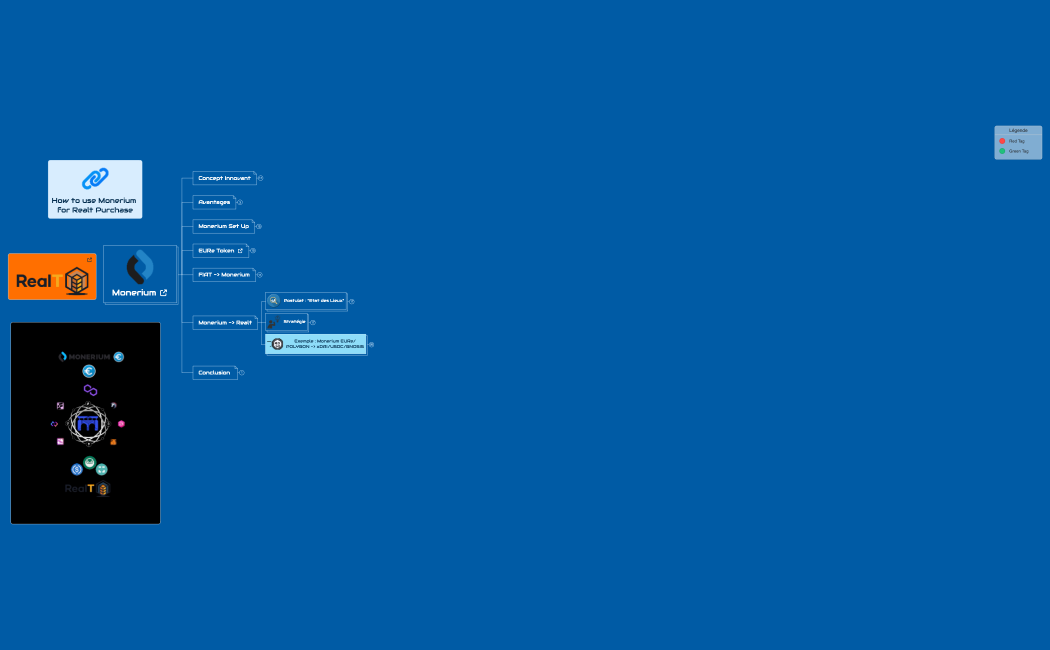
Task: Click the Red Tag color dot in legend
Action: 1002,141
